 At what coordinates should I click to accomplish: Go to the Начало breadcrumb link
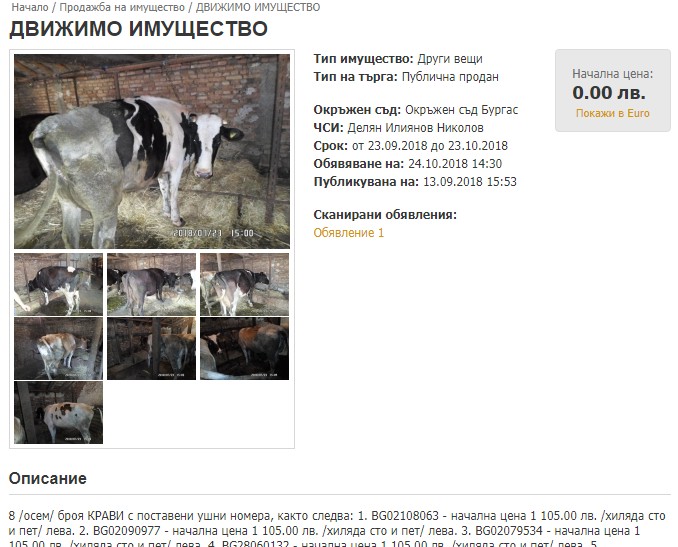coord(30,7)
